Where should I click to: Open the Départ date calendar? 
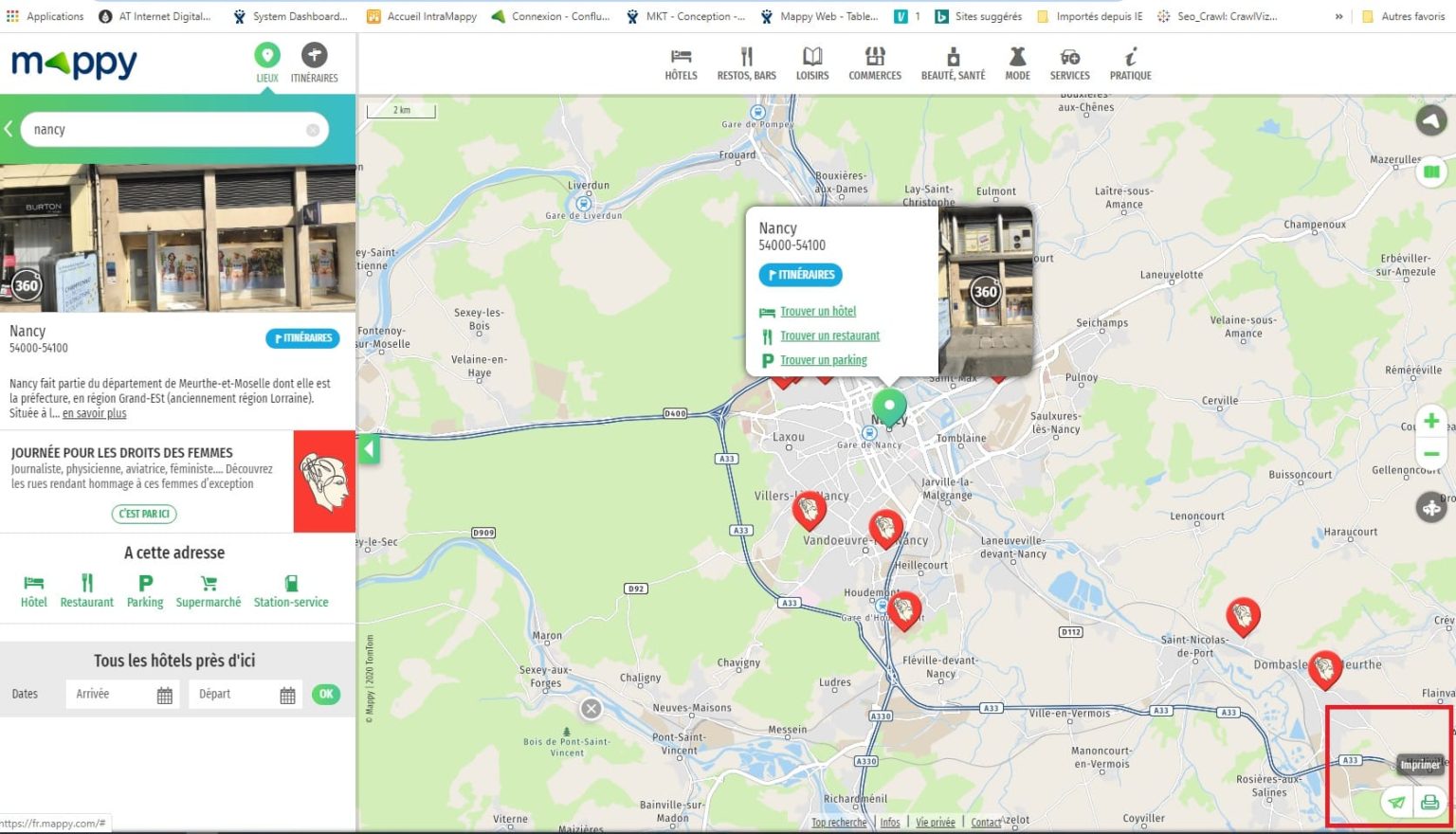point(289,694)
